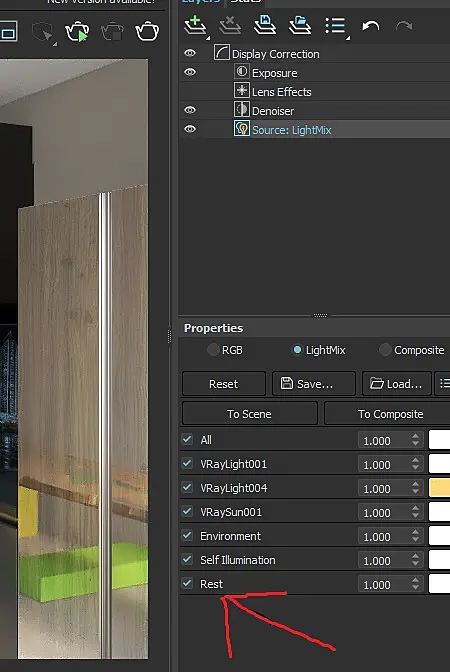Screen dimensions: 450x672
Task: Adjust Rest intensity with spinner arrows
Action: pos(416,584)
